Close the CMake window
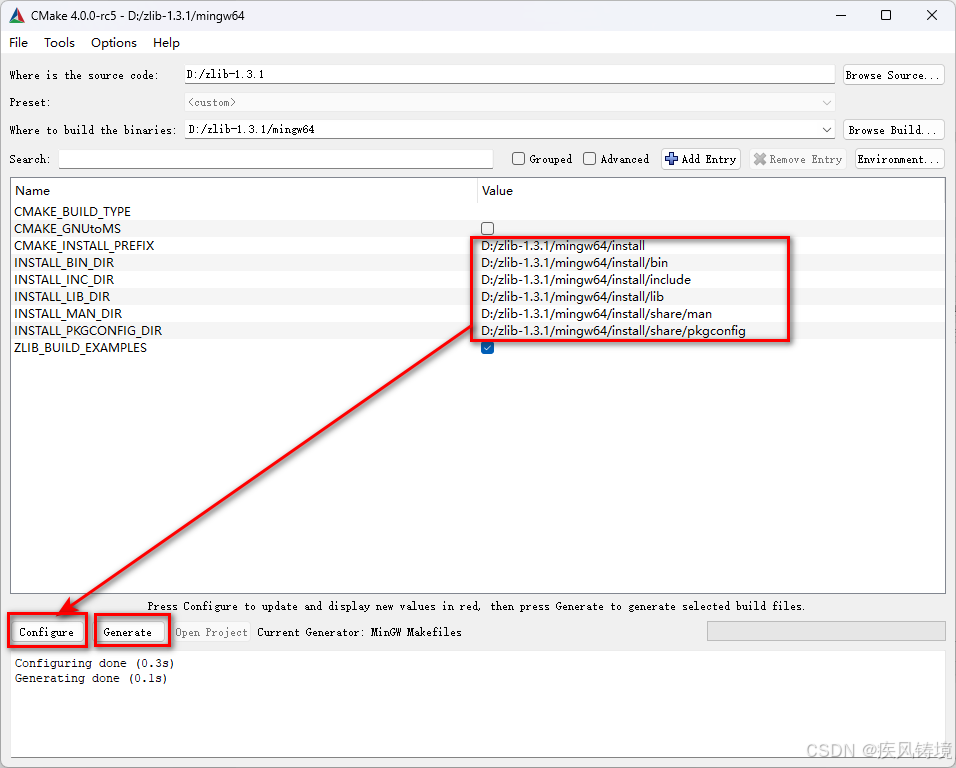The image size is (956, 768). tap(932, 15)
